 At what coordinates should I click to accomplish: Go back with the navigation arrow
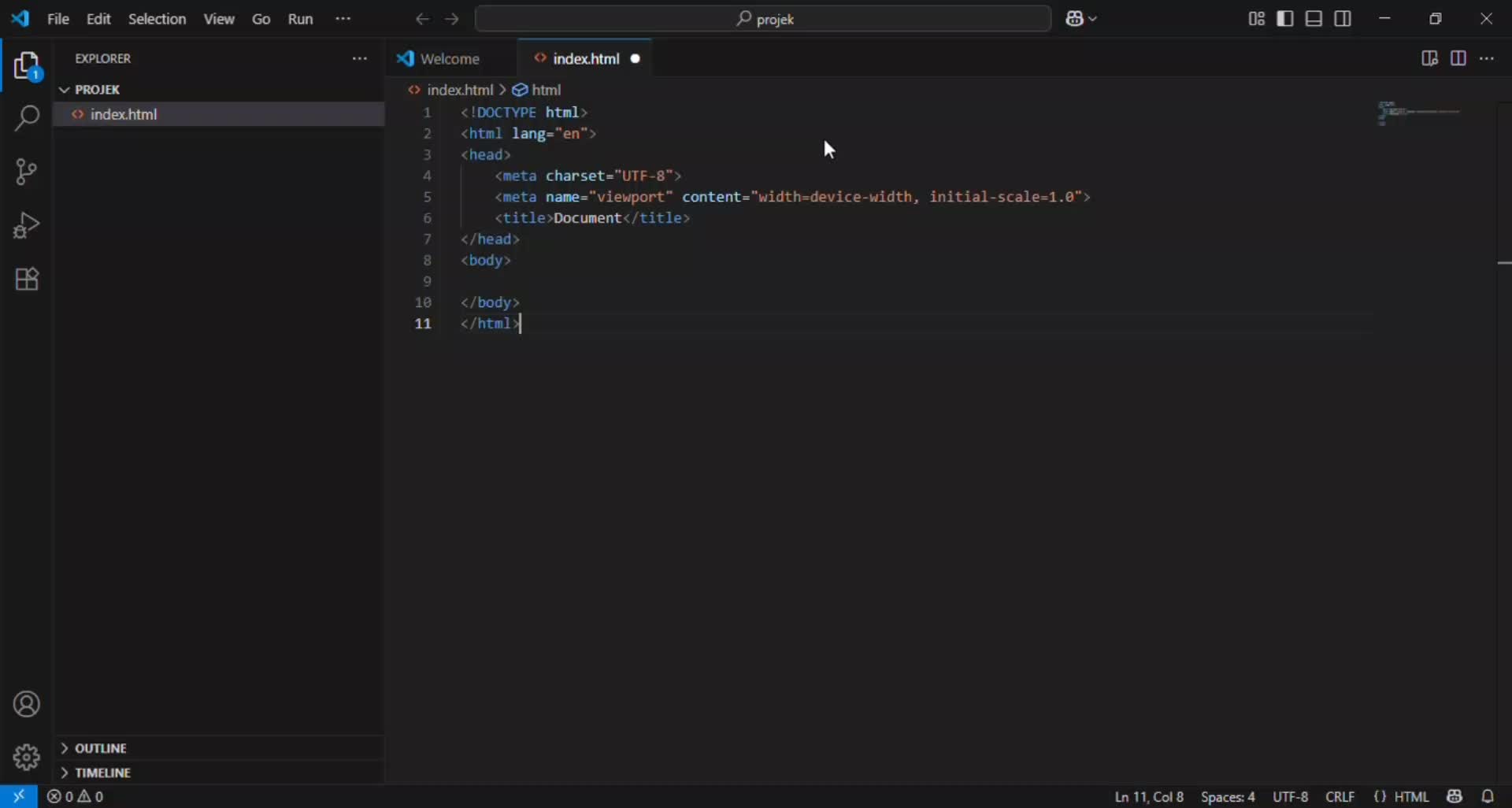point(423,19)
